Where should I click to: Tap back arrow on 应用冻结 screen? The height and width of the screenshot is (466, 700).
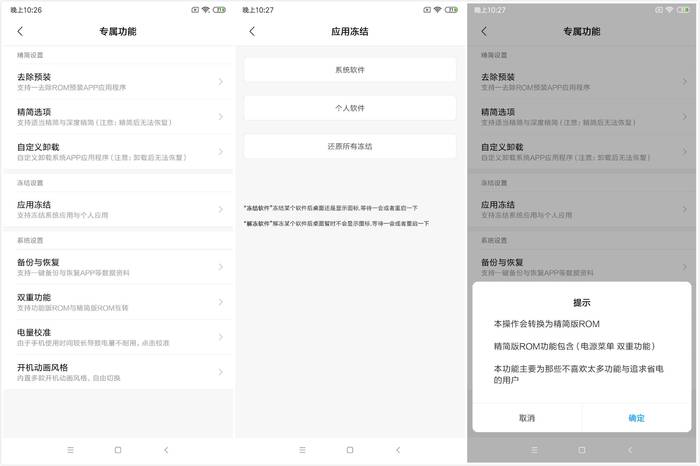click(x=252, y=31)
